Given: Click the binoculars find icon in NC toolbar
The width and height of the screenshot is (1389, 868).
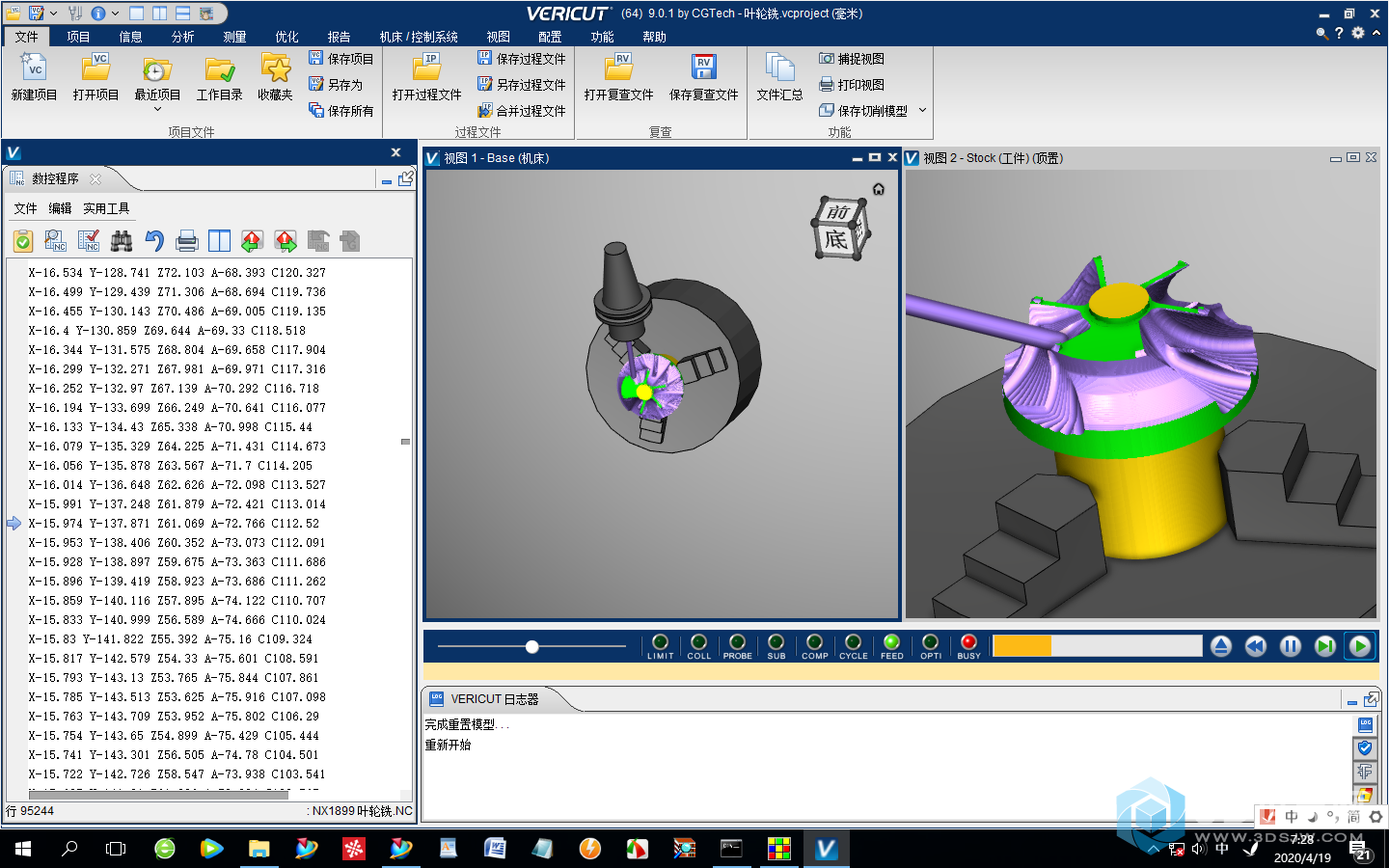Looking at the screenshot, I should tap(122, 241).
